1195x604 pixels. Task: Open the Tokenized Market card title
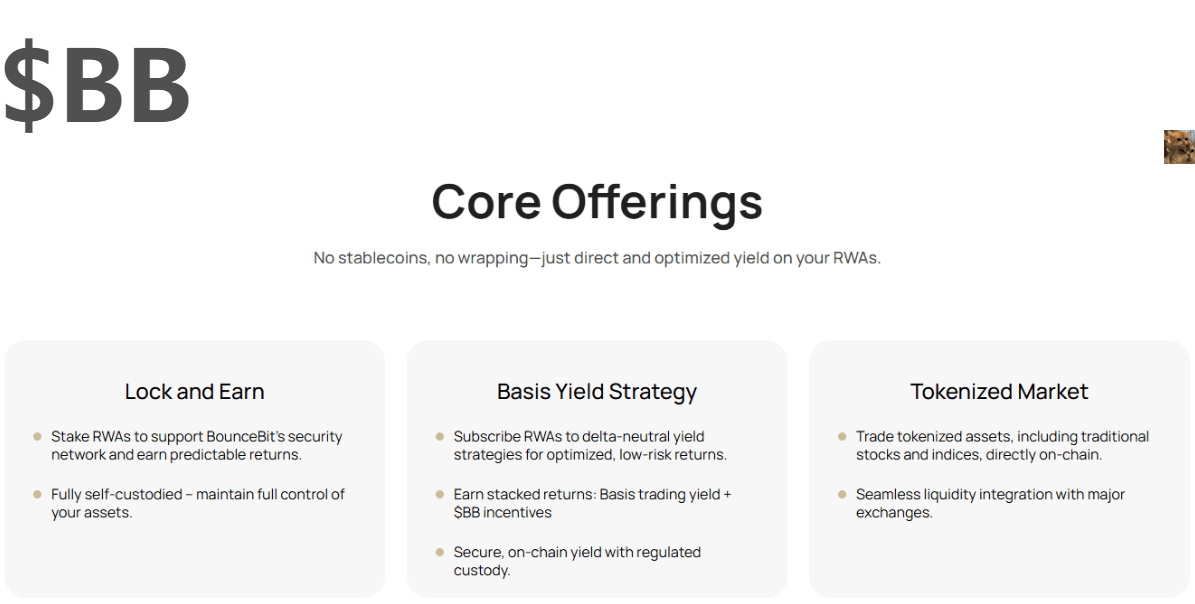(x=999, y=391)
